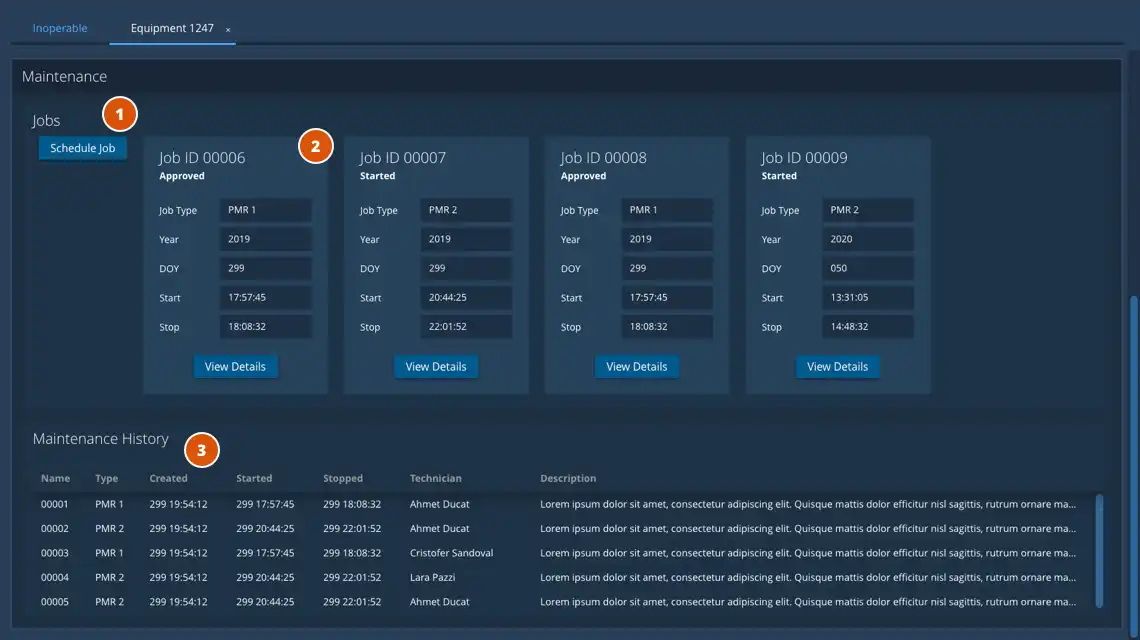Click Start field 13:31:05 in Job 00009
This screenshot has height=640, width=1140.
coord(867,297)
